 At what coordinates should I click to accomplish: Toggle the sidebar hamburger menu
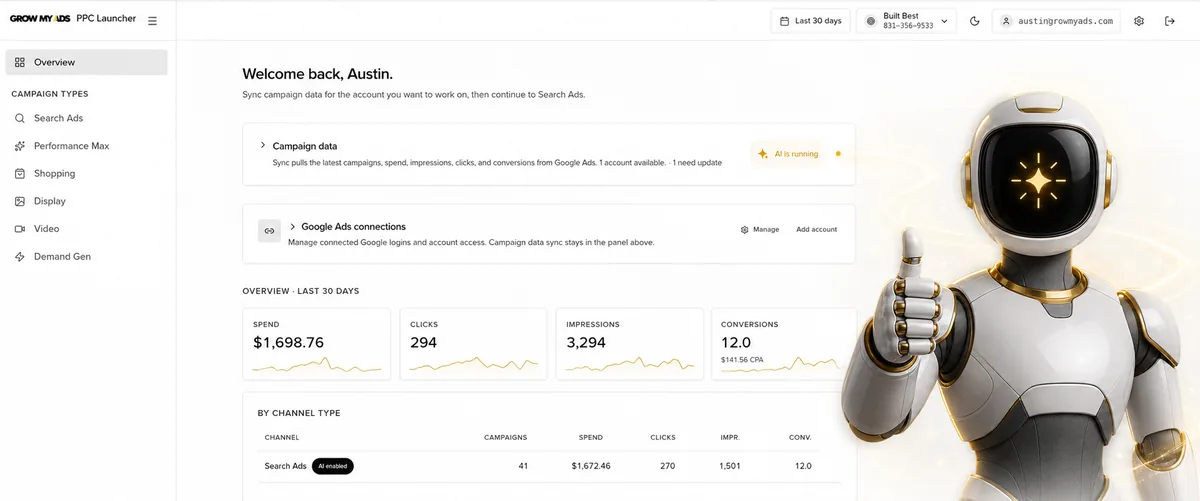(152, 21)
